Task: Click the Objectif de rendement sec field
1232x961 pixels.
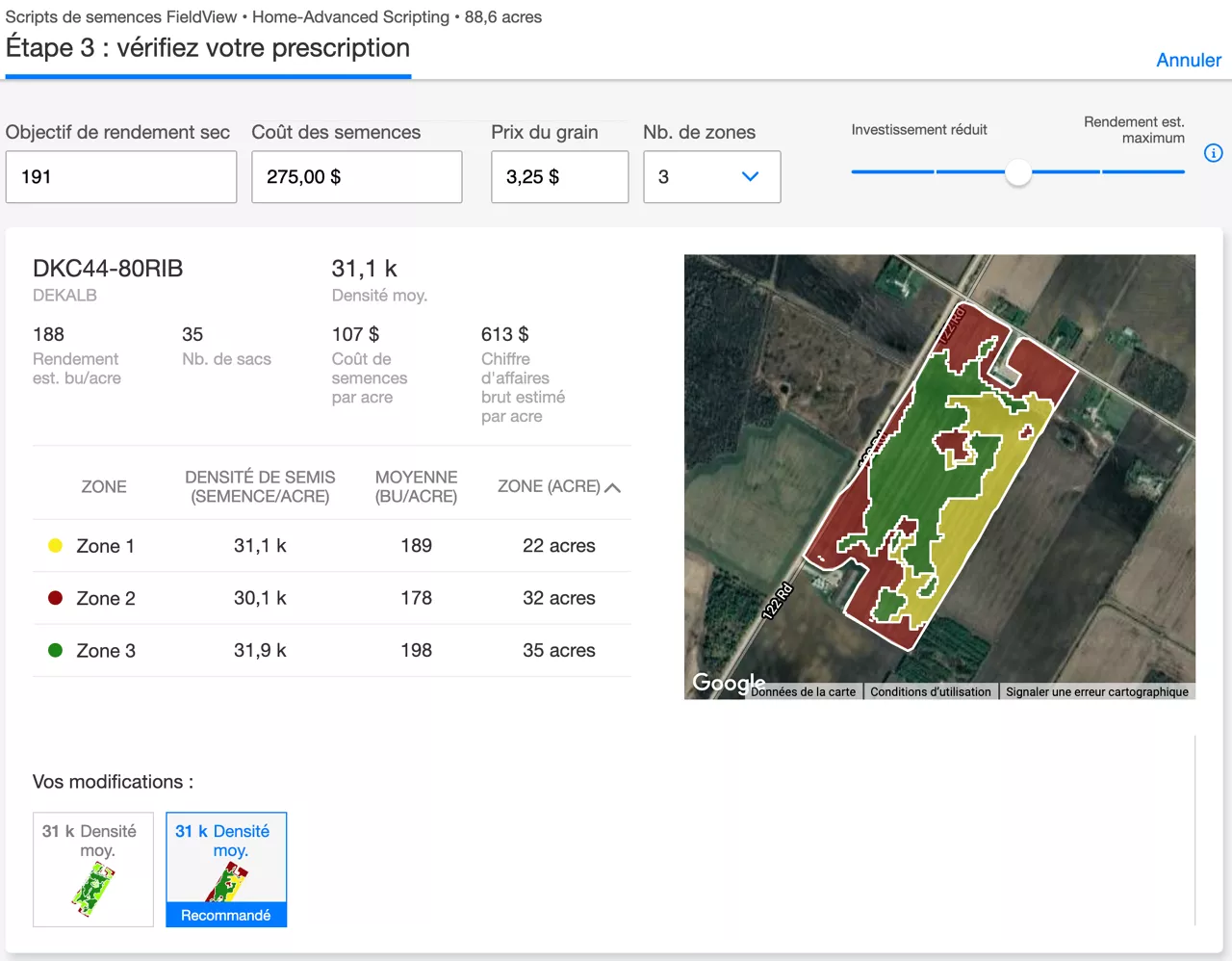Action: [x=121, y=177]
